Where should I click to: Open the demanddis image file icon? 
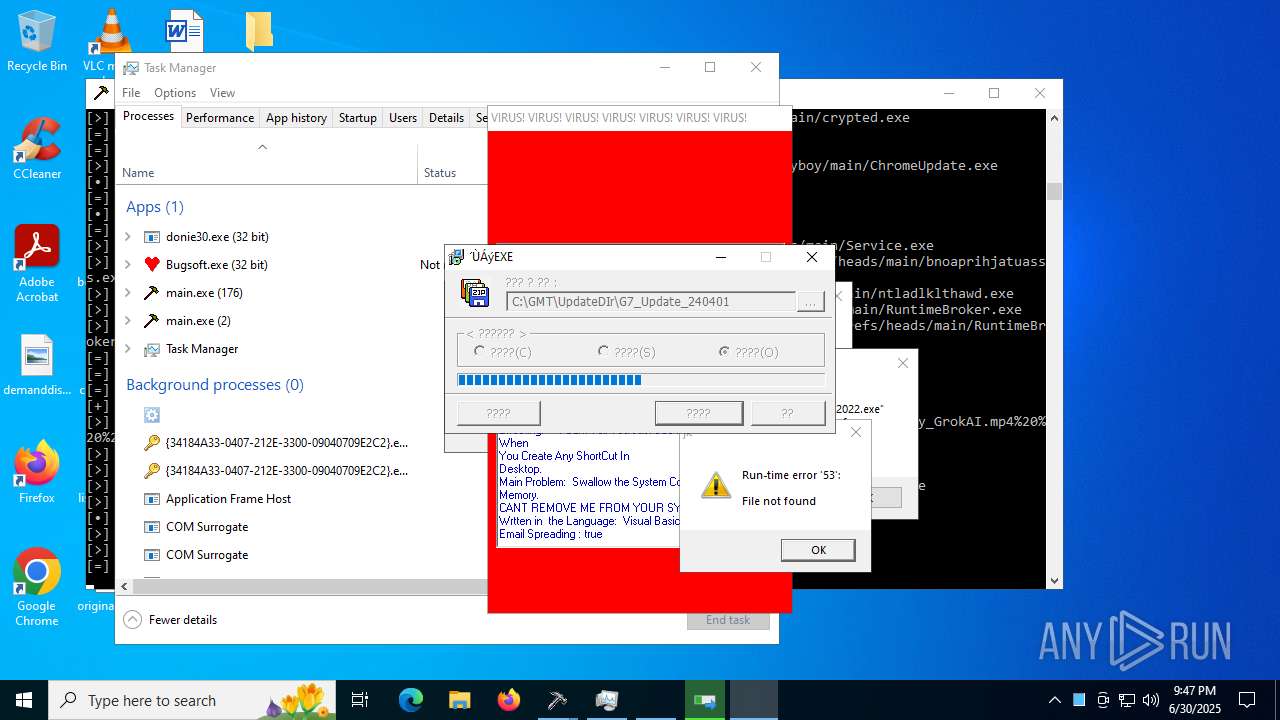37,365
